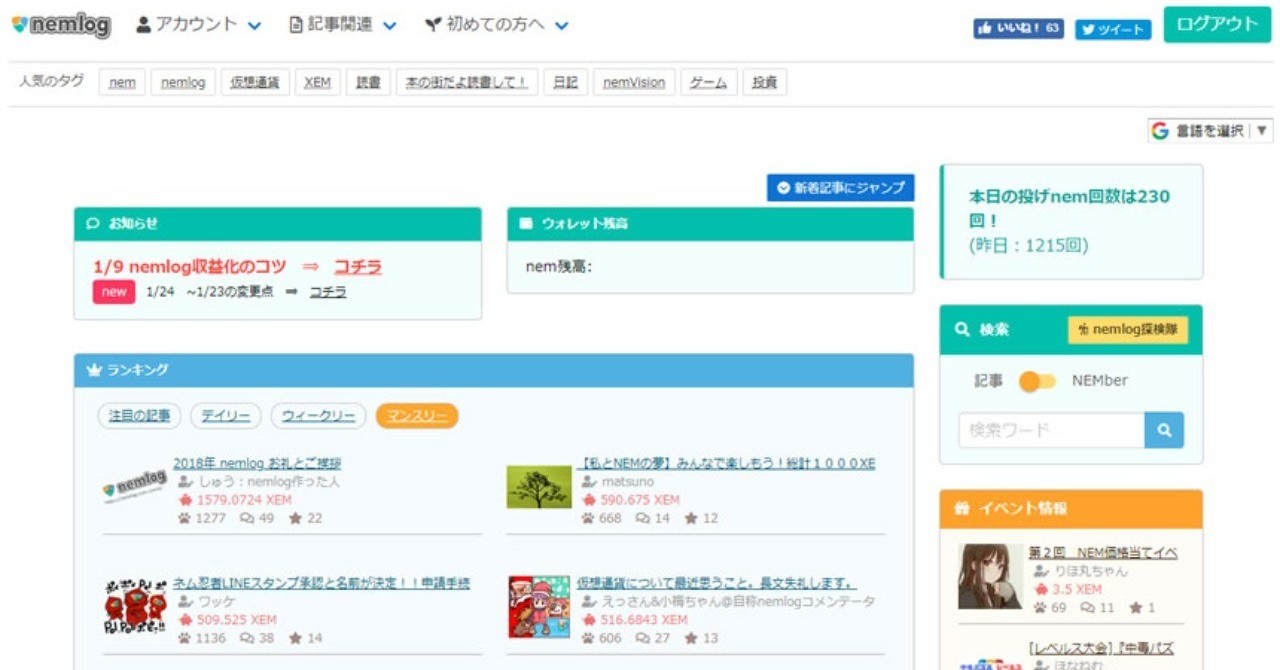The width and height of the screenshot is (1280, 670).
Task: Jump to new articles via 新着記事にジャンプ
Action: coord(841,188)
